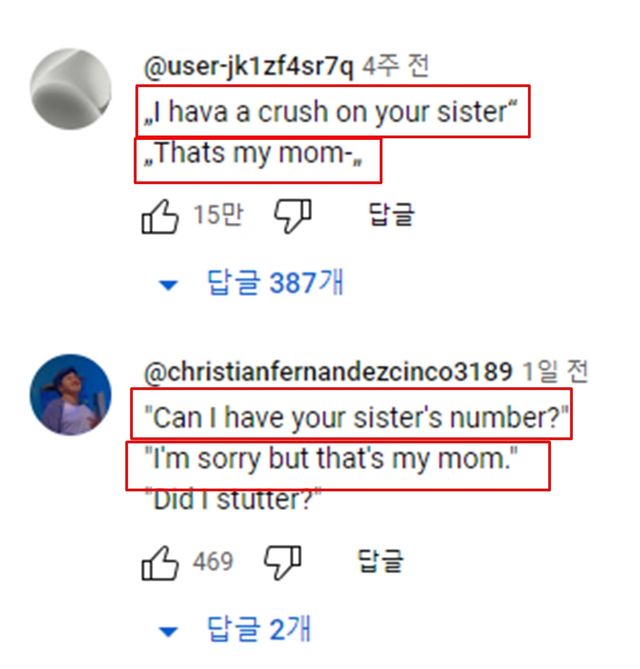The width and height of the screenshot is (640, 669).
Task: Visit the @user-jk1zf4sr7q channel name link
Action: [249, 69]
